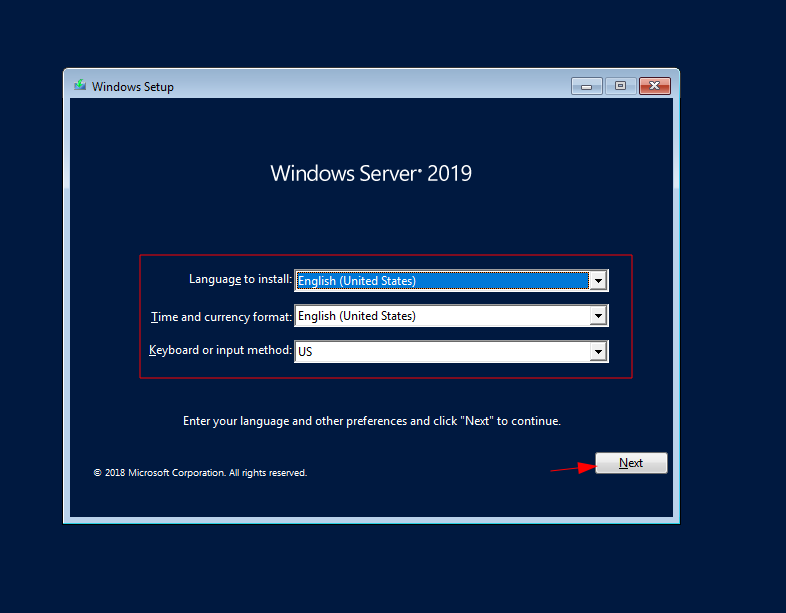
Task: Close the Windows Setup window
Action: point(655,86)
